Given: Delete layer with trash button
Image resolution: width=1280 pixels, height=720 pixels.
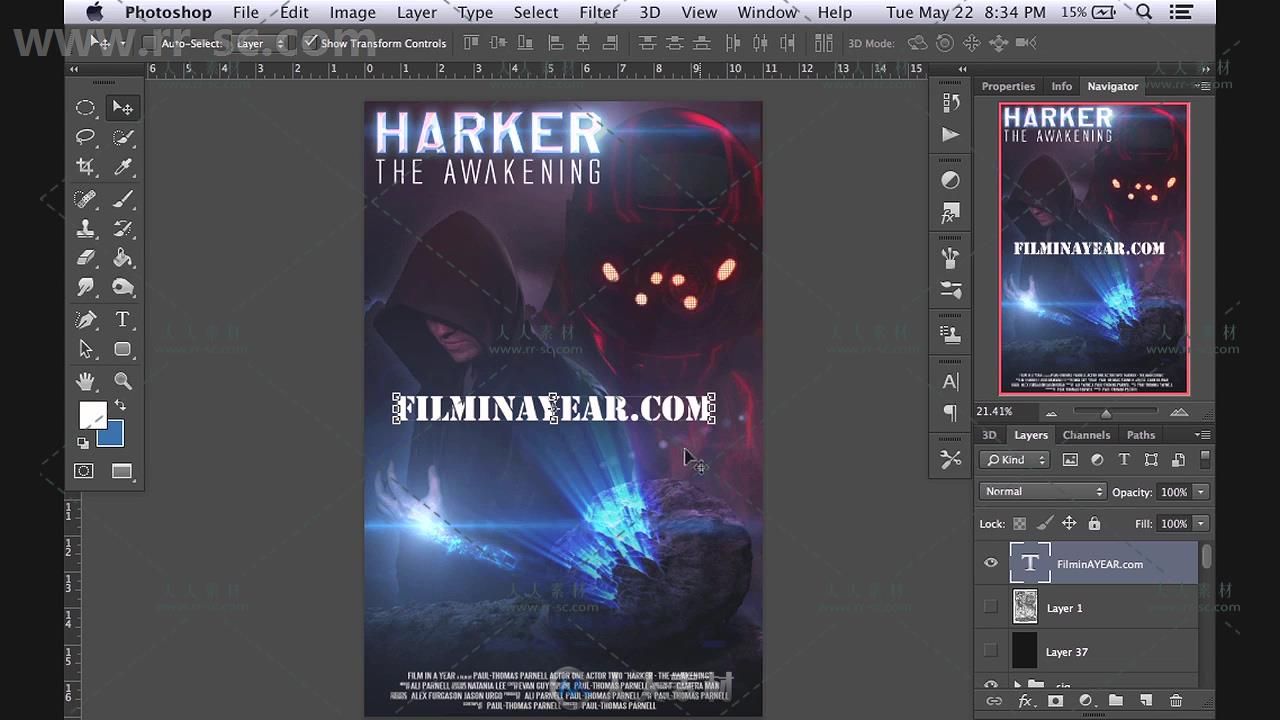Looking at the screenshot, I should click(x=1176, y=702).
